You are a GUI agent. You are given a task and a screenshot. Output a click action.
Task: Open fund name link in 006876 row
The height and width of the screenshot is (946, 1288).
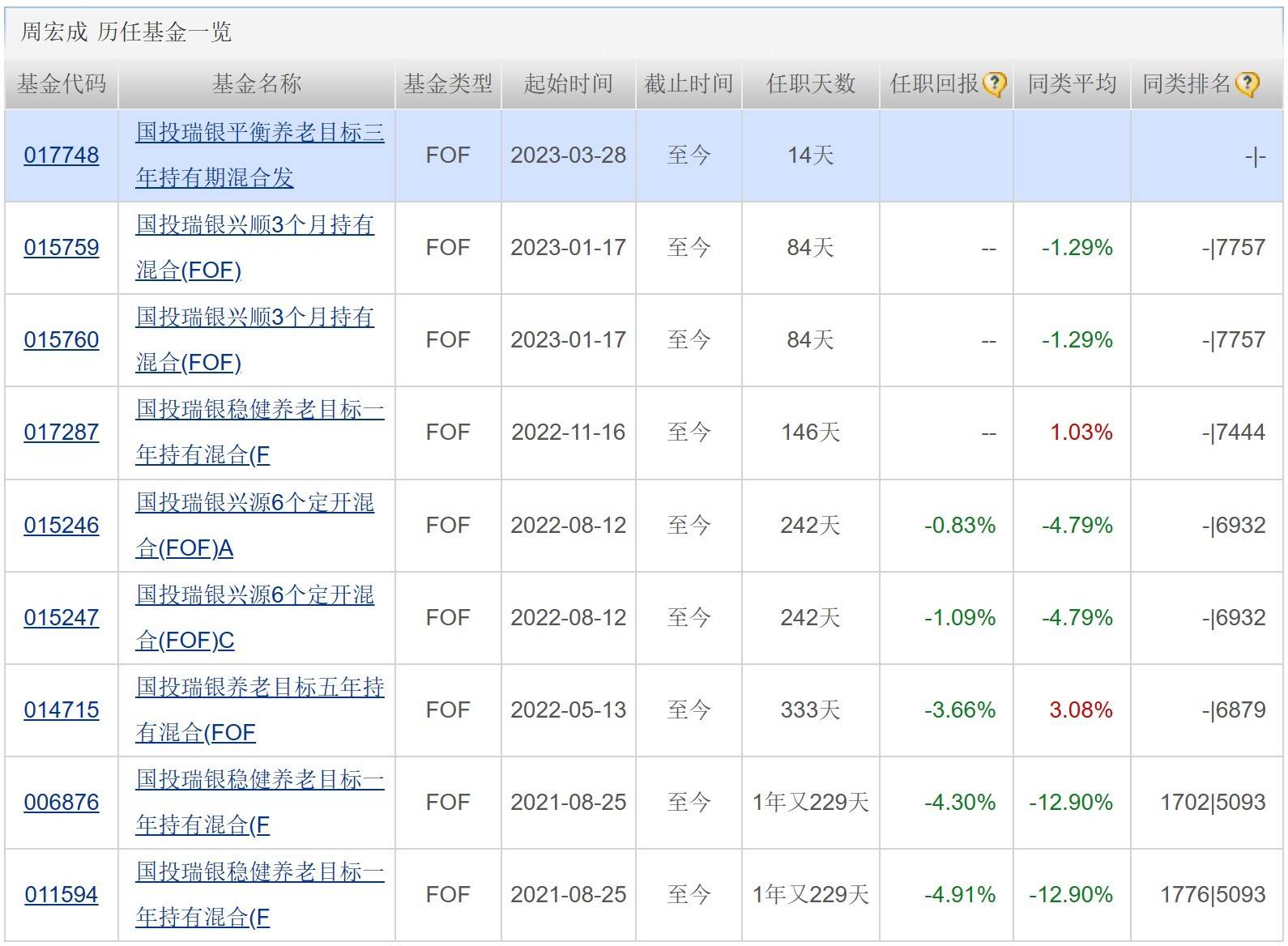[260, 803]
